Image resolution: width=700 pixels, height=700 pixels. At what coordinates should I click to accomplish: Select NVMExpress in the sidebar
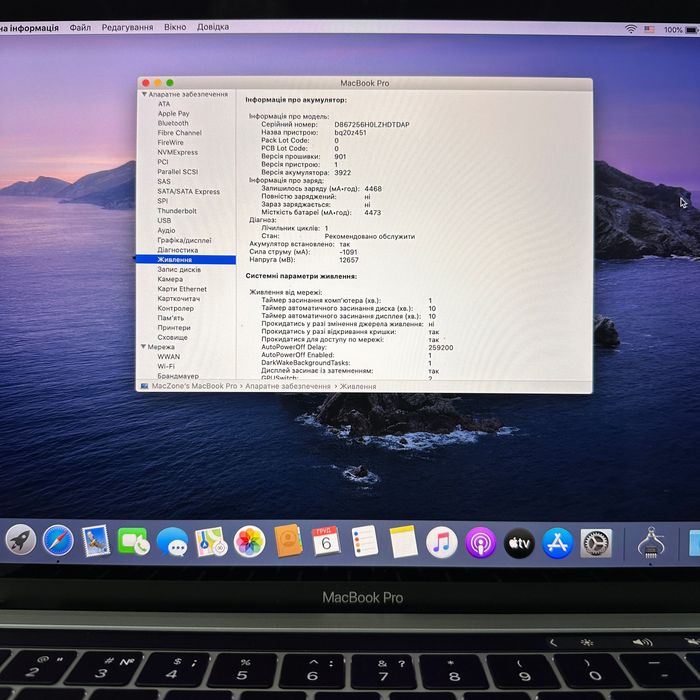(177, 152)
